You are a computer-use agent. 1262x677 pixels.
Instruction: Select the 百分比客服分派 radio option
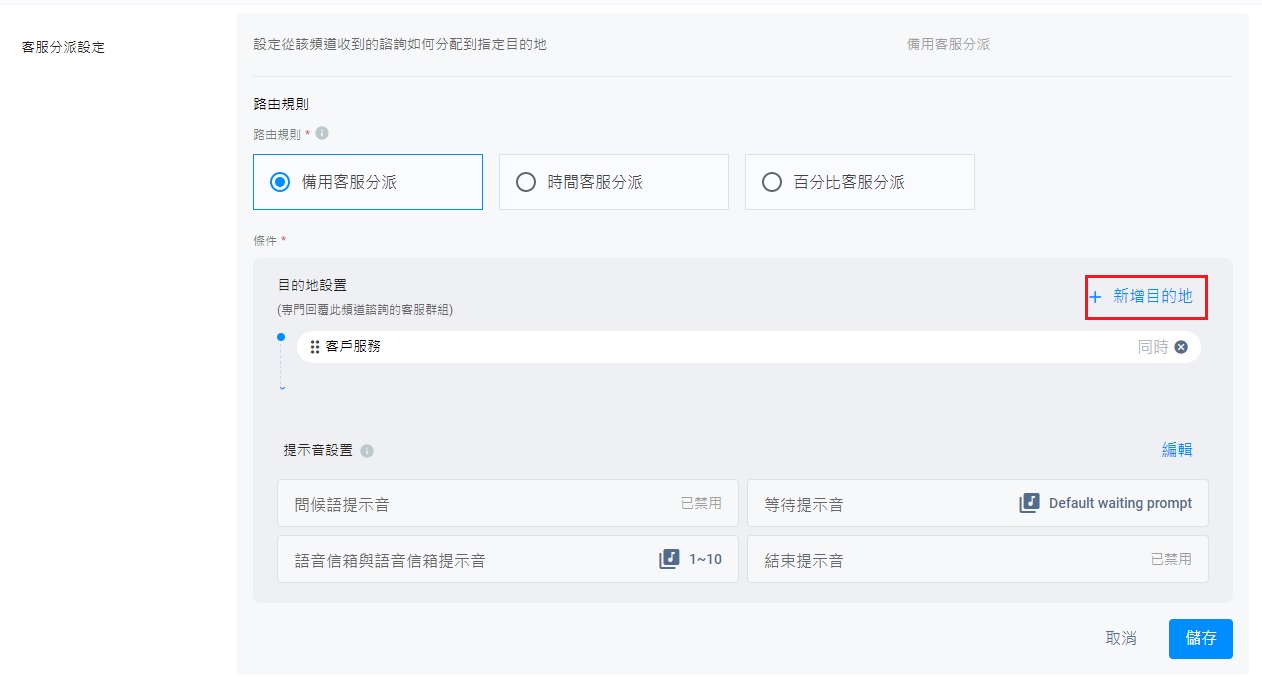(860, 182)
